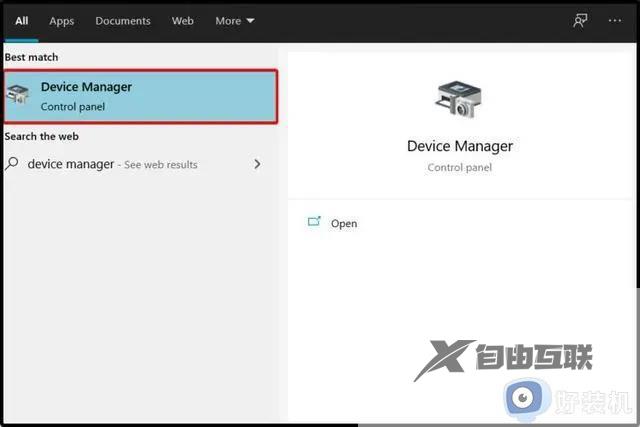The height and width of the screenshot is (427, 640).
Task: Click the 'device manager' web search suggestion
Action: tap(133, 164)
